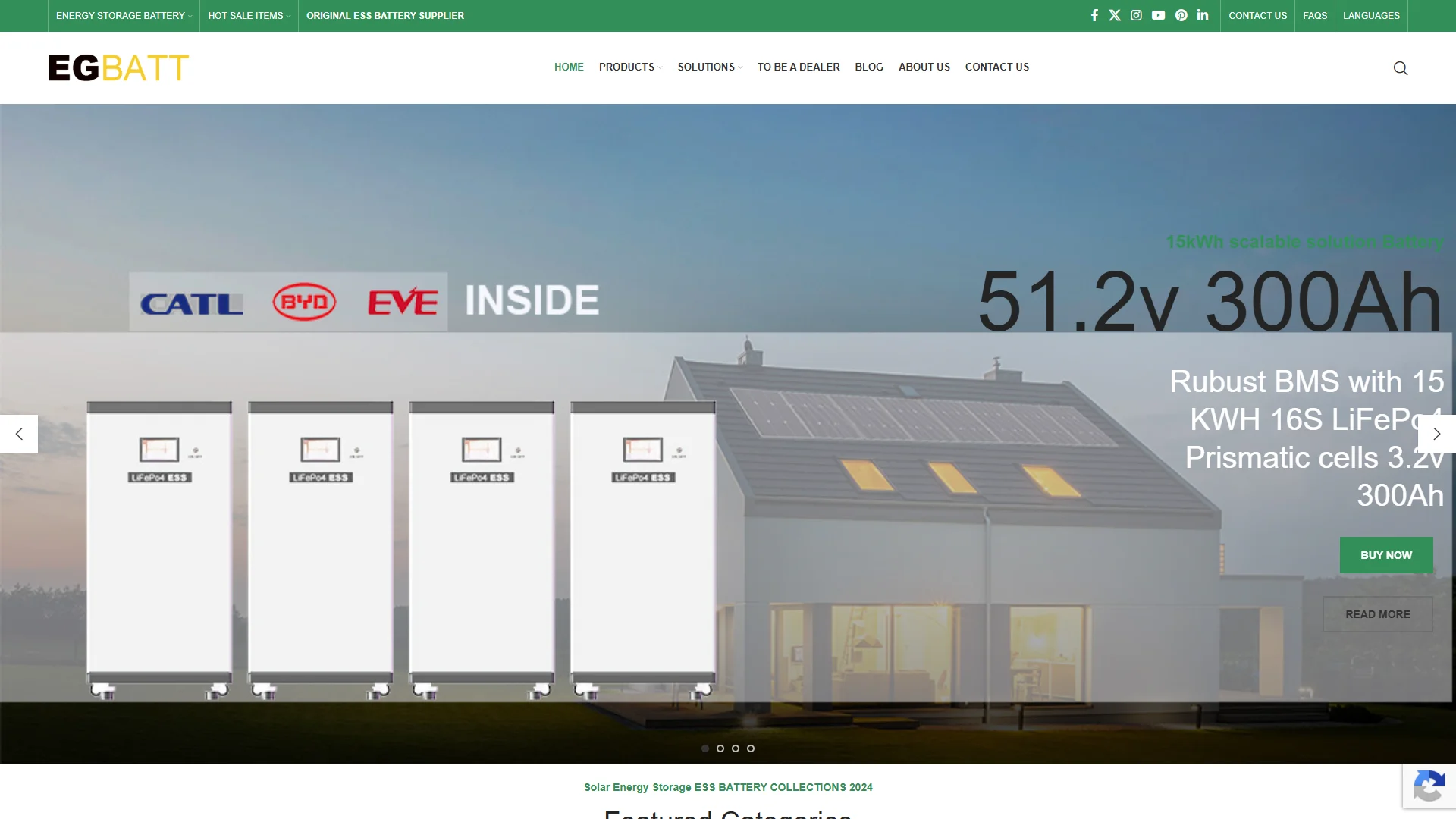The image size is (1456, 819).
Task: Go to the Home menu item
Action: [x=569, y=67]
